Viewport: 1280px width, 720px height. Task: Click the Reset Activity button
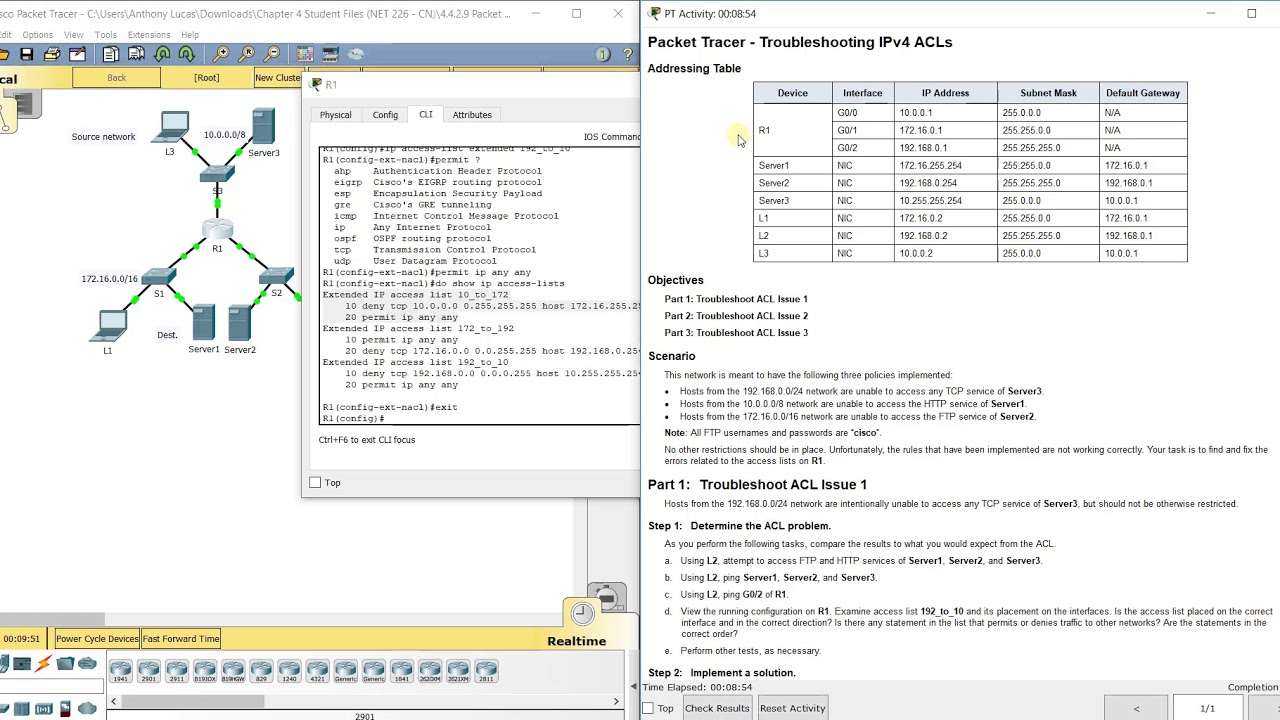coord(793,708)
